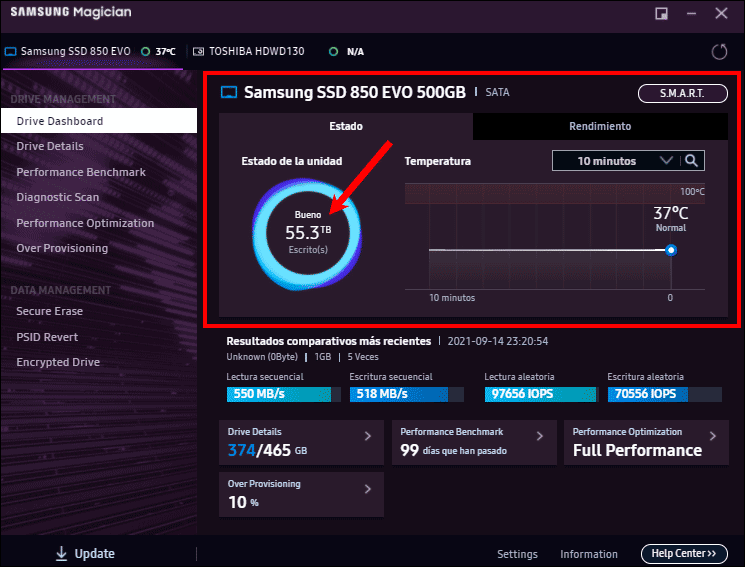The image size is (745, 567).
Task: Open Performance Optimization in sidebar
Action: pyautogui.click(x=85, y=223)
